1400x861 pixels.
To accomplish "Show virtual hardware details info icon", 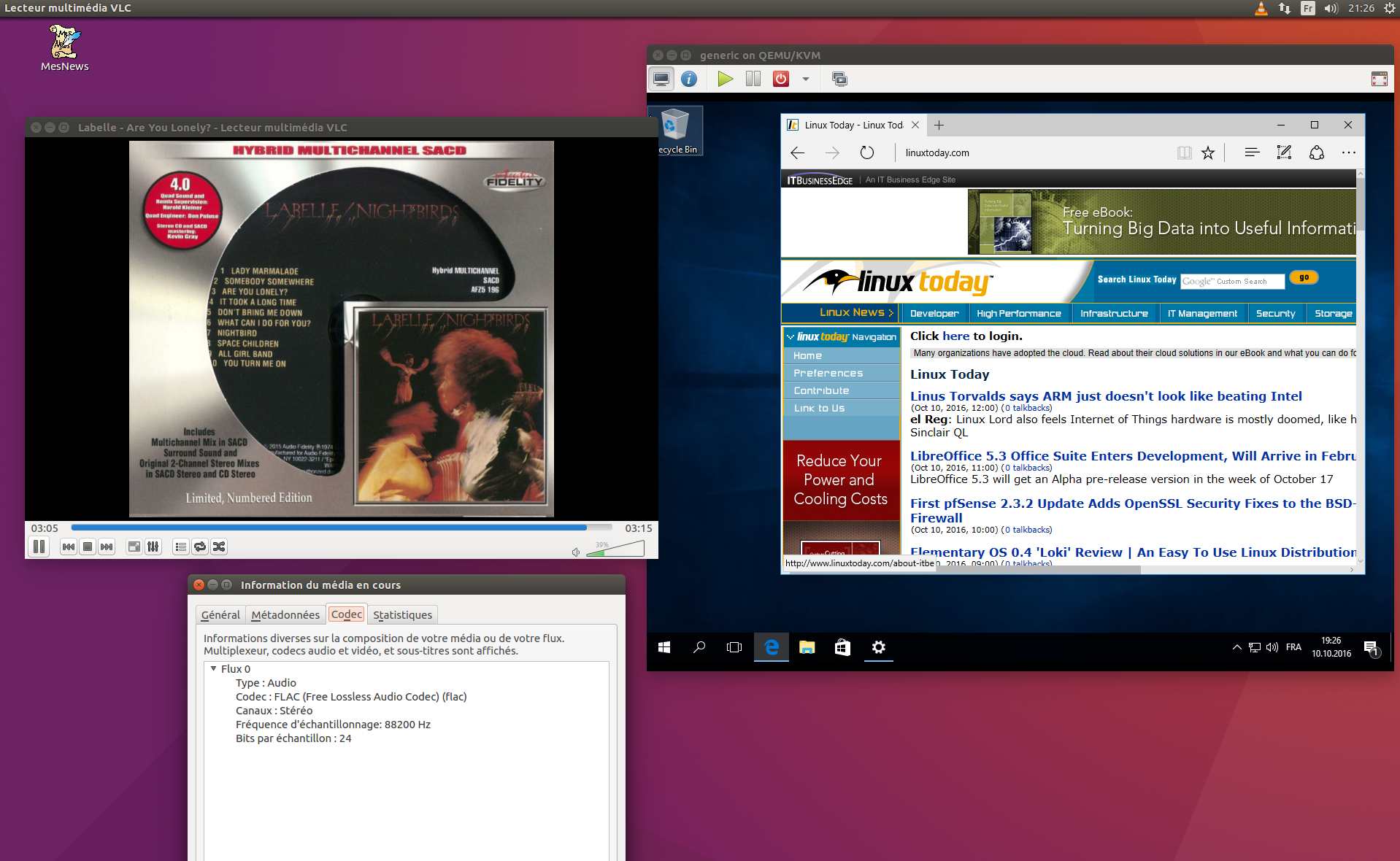I will pos(689,79).
